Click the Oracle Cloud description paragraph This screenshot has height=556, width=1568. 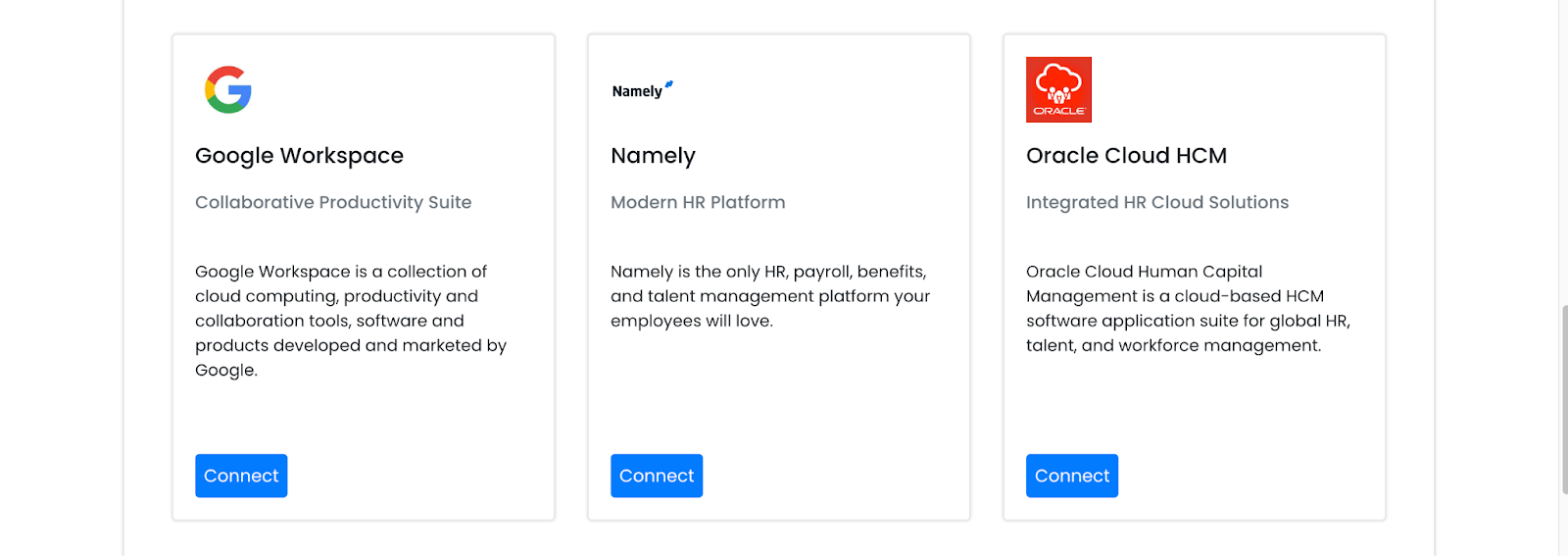click(x=1188, y=308)
